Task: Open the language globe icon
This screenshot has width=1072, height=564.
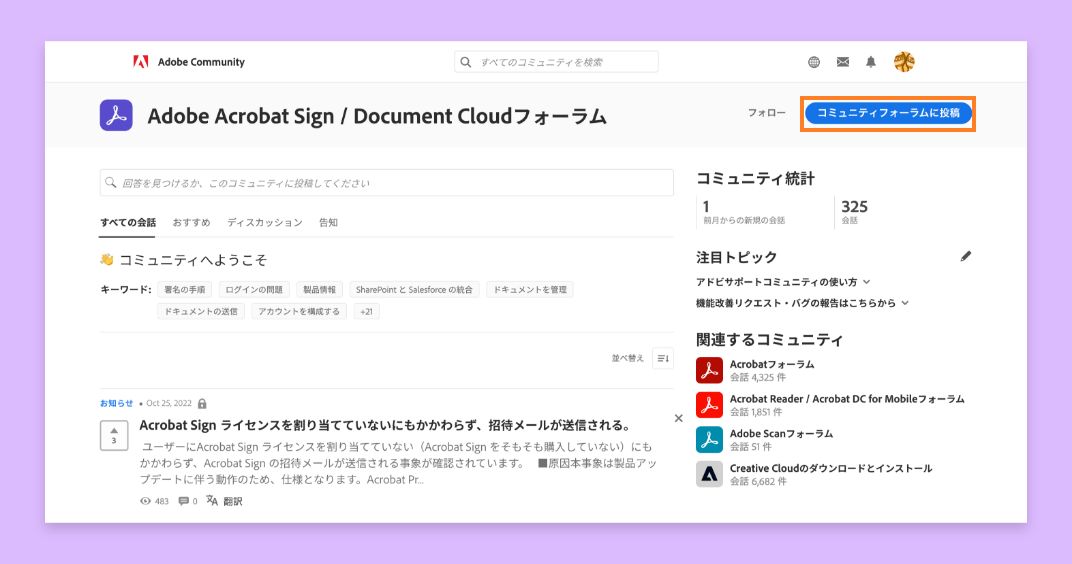Action: point(814,62)
